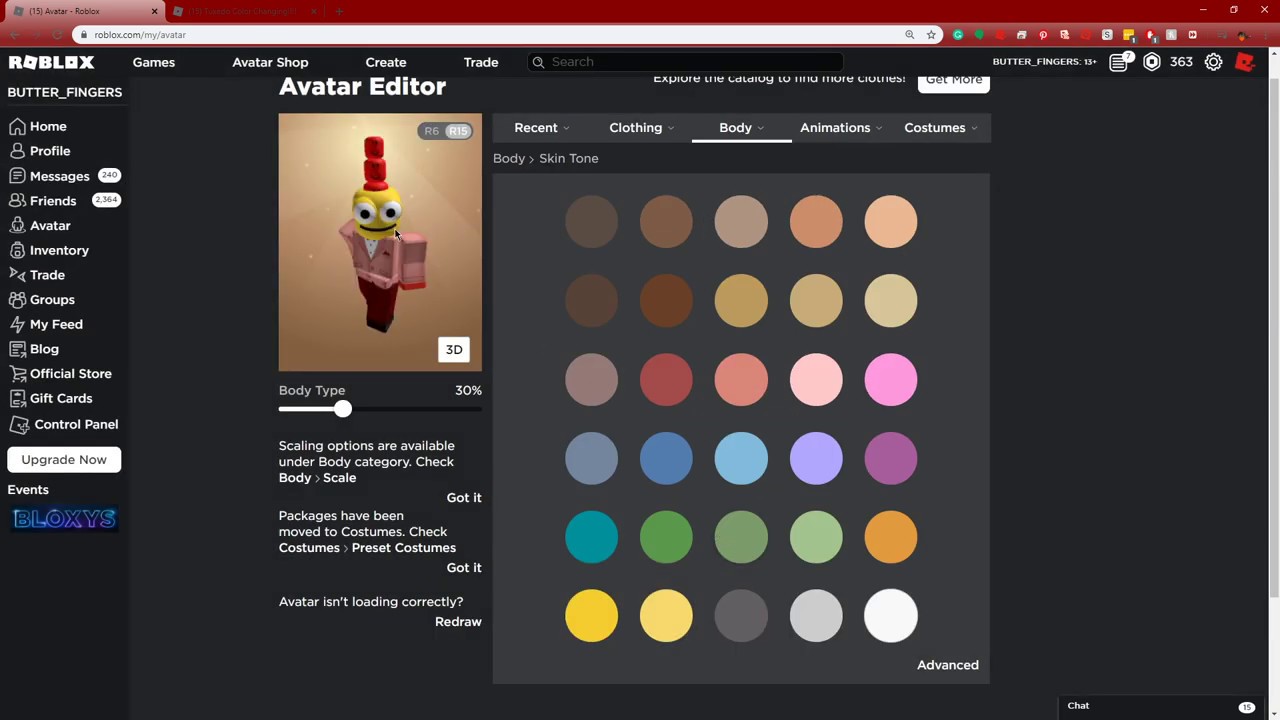Open the notifications stream icon
Screen dimensions: 1280x720
[x=1119, y=62]
